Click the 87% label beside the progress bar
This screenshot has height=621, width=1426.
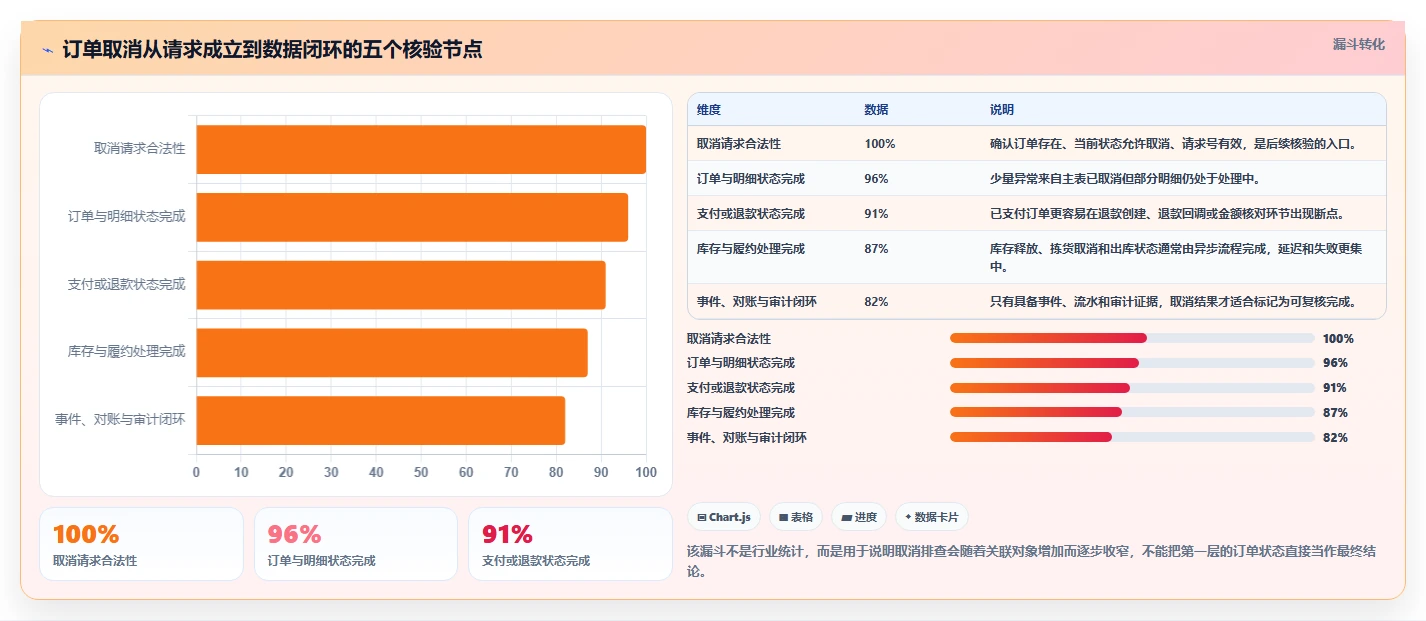point(1335,412)
